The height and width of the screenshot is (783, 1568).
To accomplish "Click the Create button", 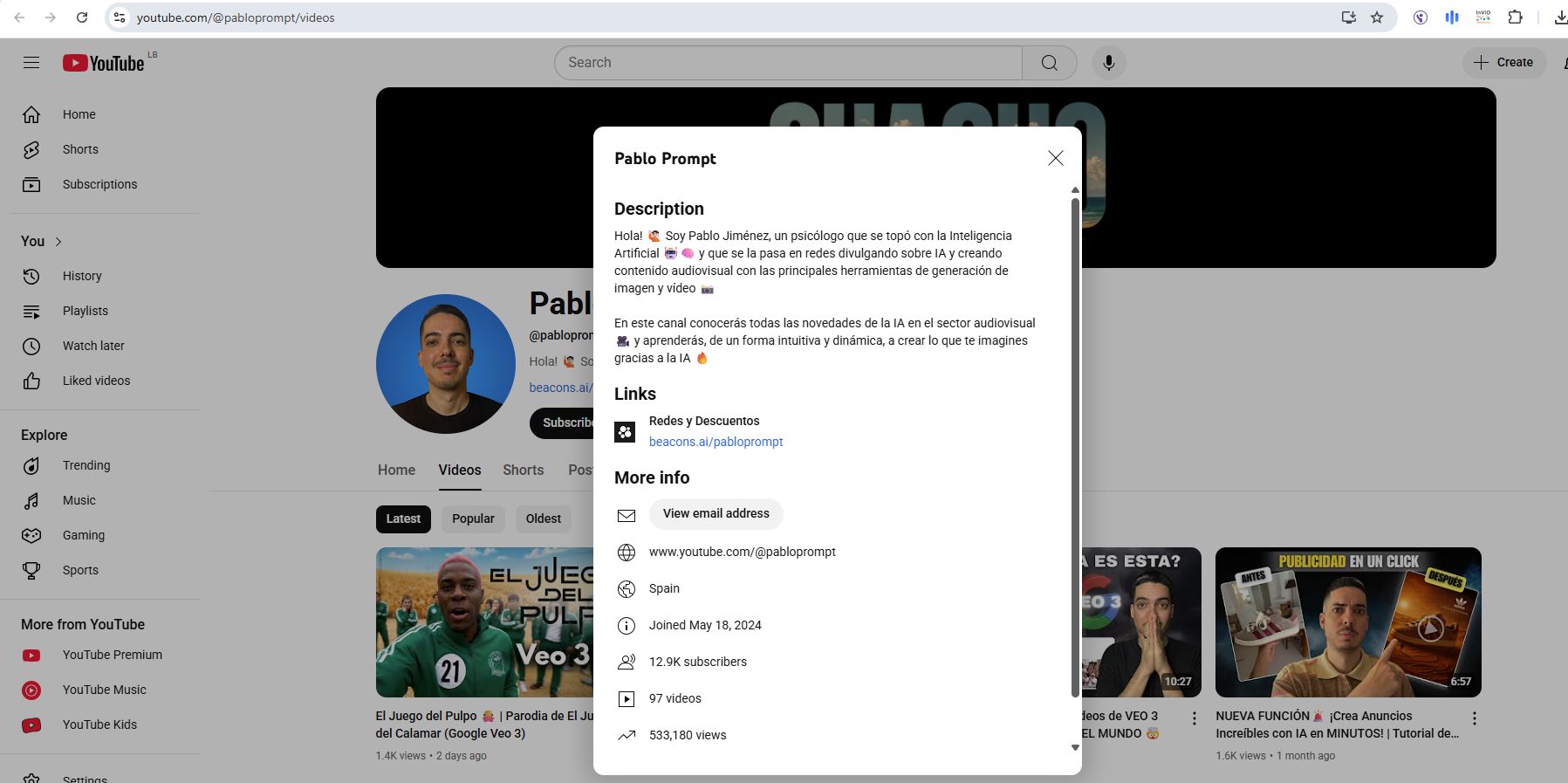I will pos(1503,62).
